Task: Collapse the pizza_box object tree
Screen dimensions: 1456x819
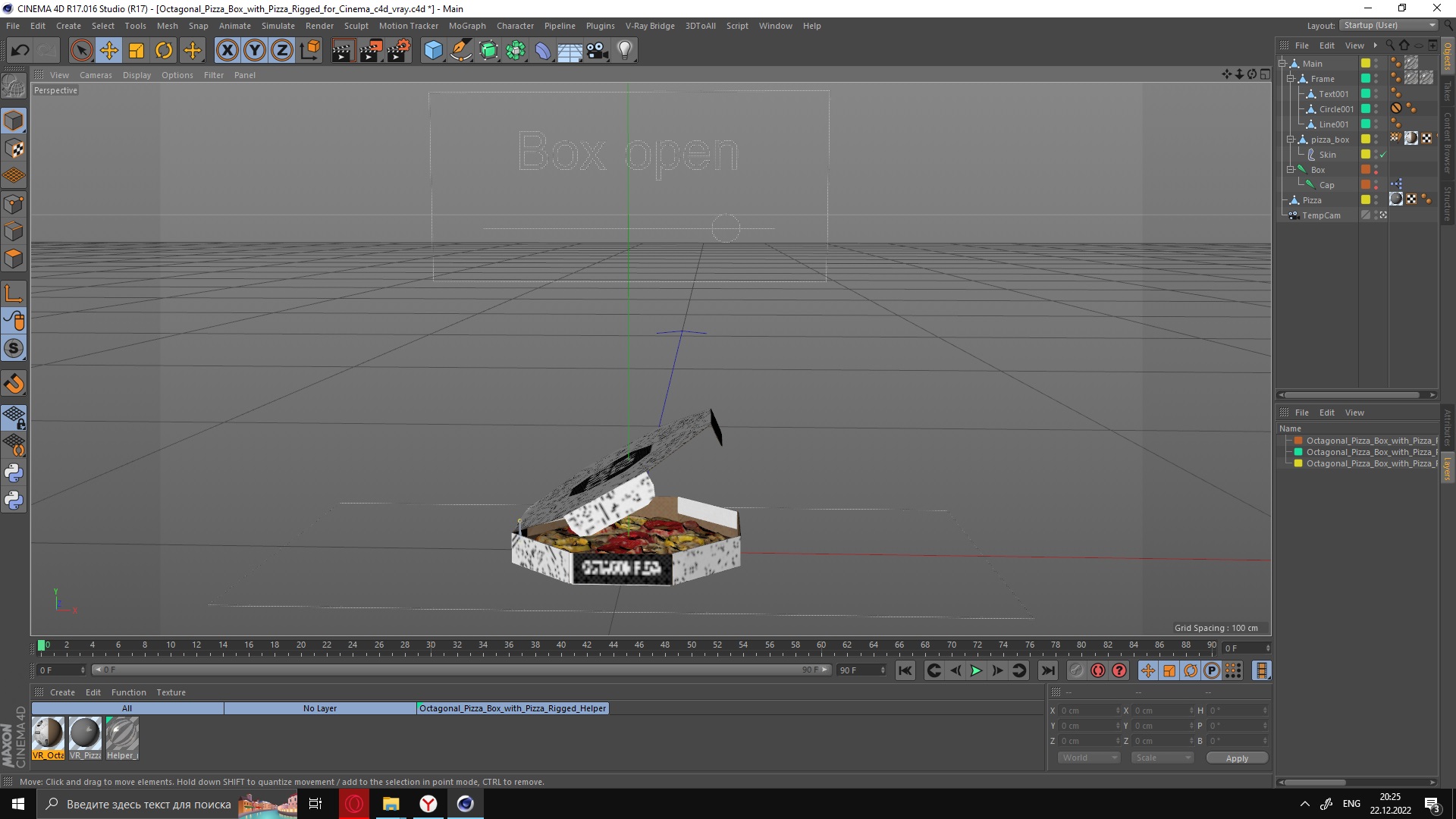Action: (1290, 140)
